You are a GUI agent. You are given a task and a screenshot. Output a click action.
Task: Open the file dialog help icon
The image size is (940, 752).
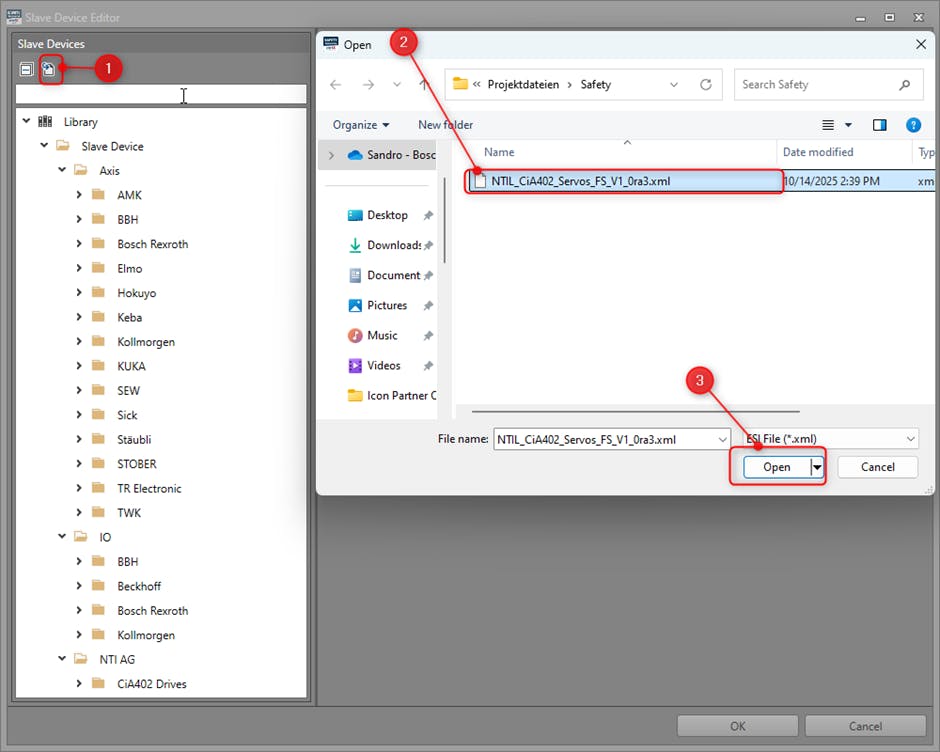(912, 125)
